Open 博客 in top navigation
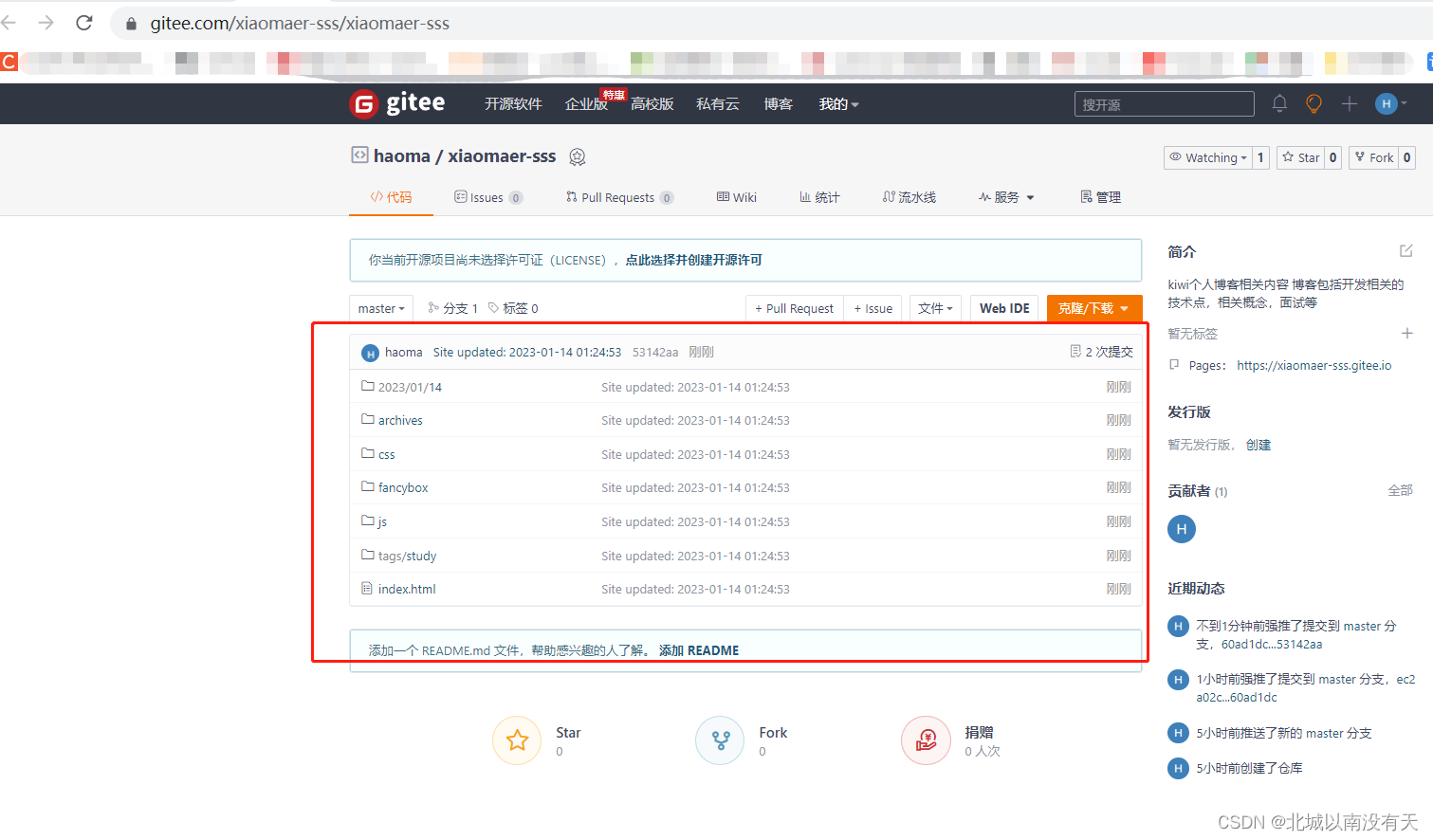Screen dimensions: 1433x840 pos(779,104)
